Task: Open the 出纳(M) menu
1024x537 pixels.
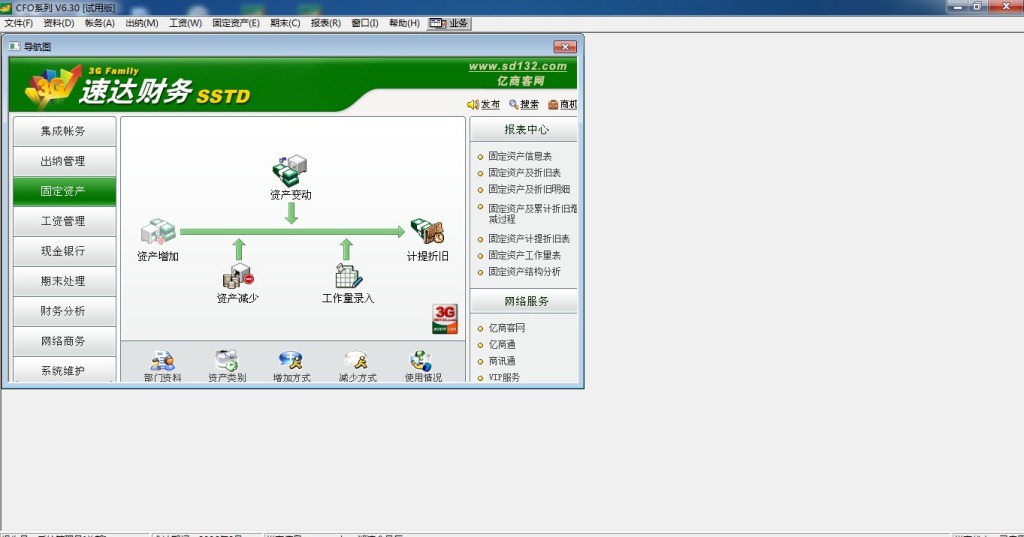Action: tap(142, 23)
